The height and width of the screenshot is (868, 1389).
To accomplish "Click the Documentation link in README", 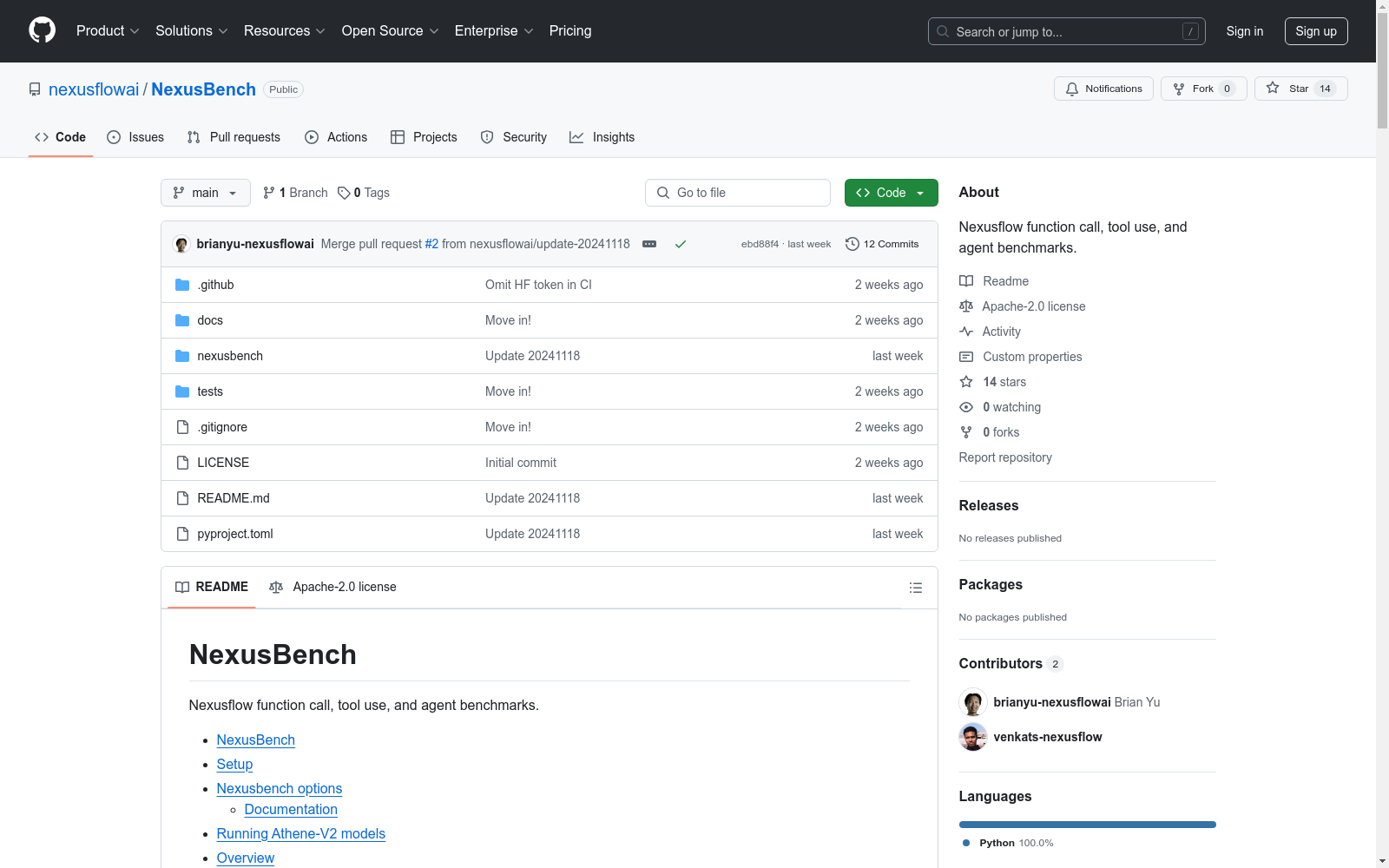I will coord(291,810).
